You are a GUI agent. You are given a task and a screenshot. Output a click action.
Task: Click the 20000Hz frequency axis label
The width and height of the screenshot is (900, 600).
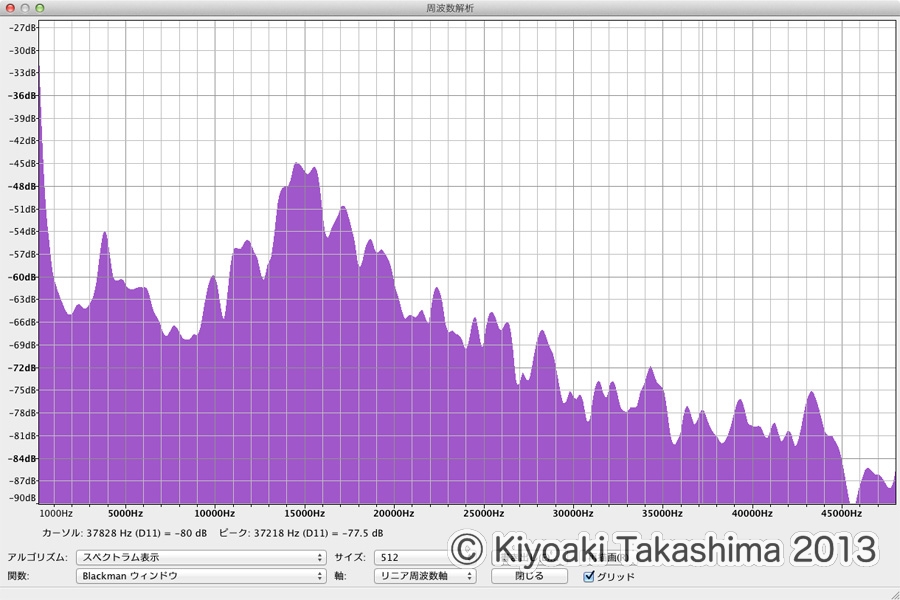(394, 513)
